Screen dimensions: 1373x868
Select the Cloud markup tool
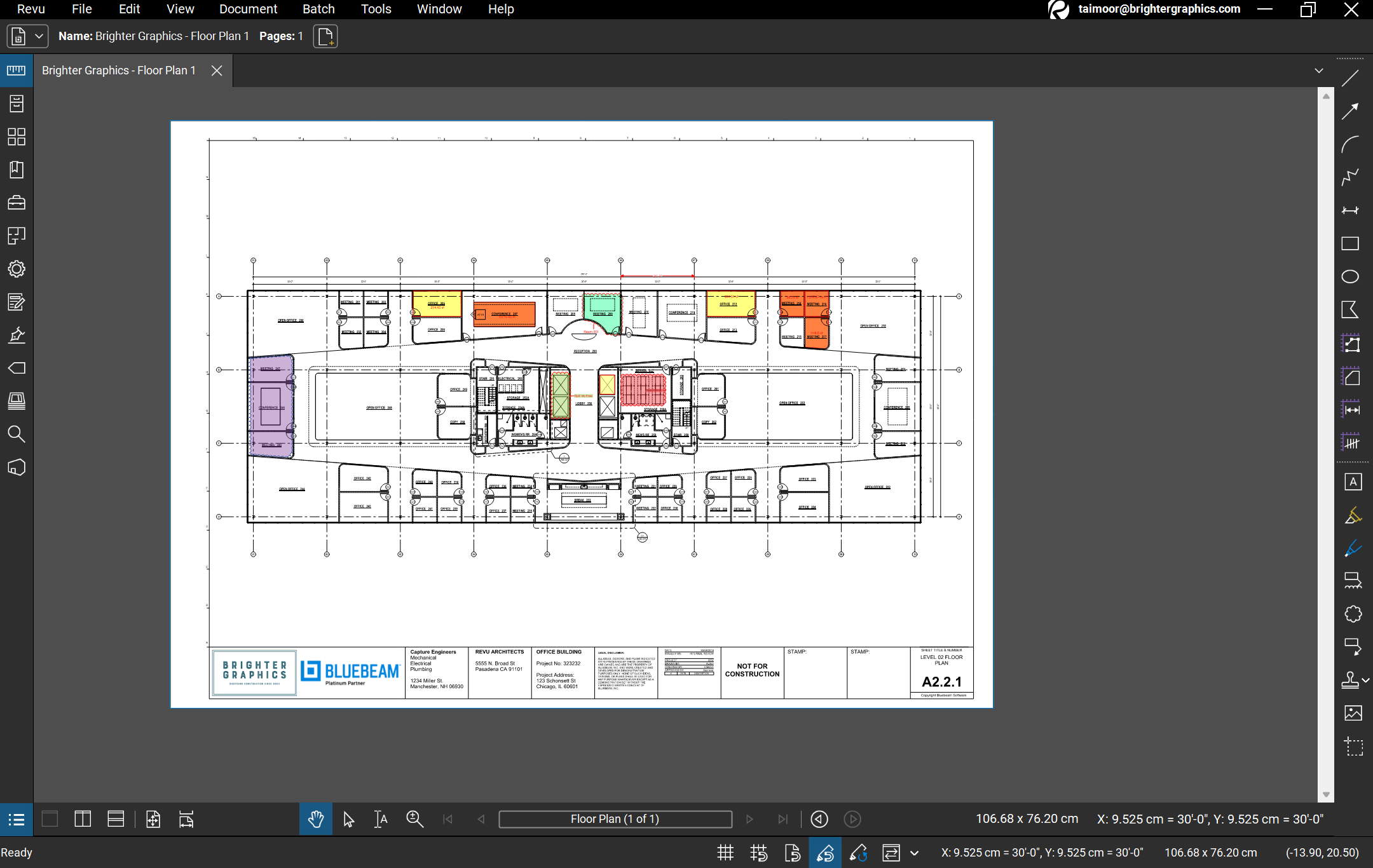click(1353, 614)
